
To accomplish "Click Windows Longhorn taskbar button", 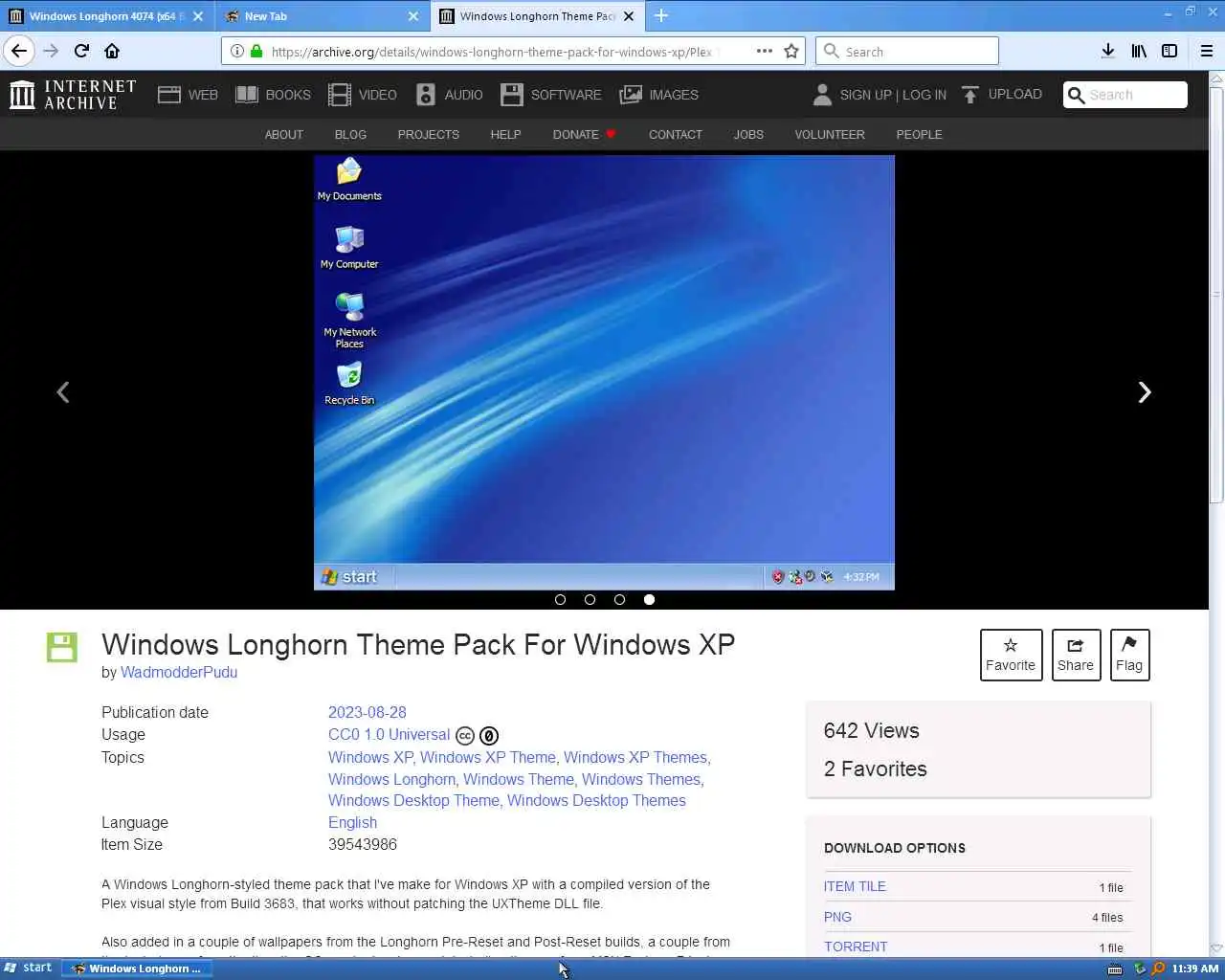I will point(137,969).
